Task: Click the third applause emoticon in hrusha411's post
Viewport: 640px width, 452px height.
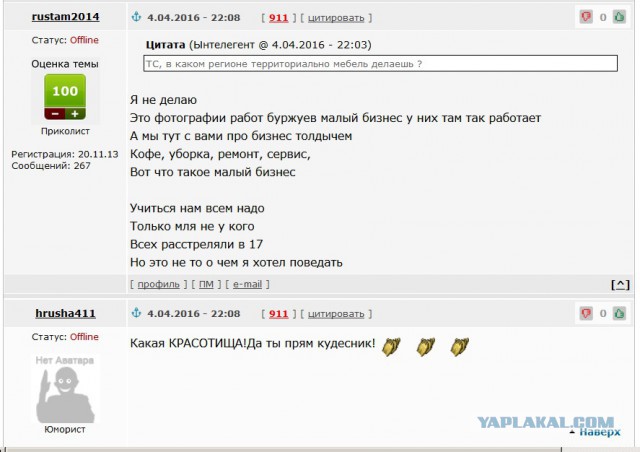Action: click(x=460, y=347)
